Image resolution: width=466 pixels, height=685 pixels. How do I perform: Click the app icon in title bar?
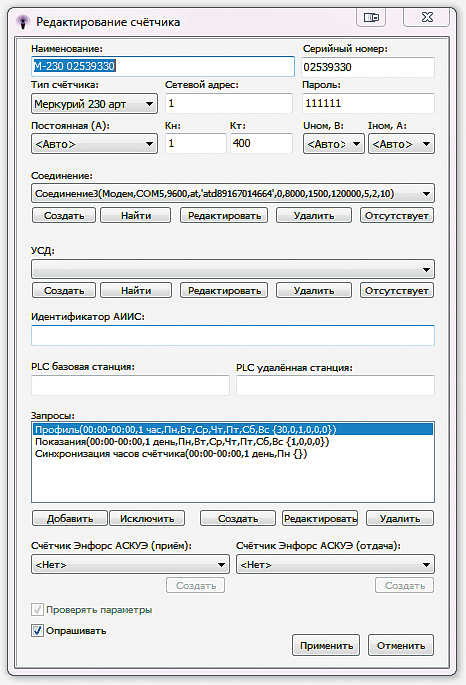tap(23, 21)
